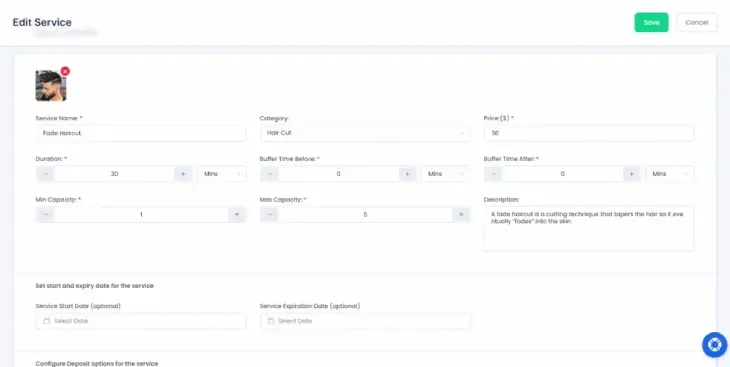Viewport: 730px width, 367px height.
Task: Open Duration unit Mins dropdown
Action: pos(222,174)
